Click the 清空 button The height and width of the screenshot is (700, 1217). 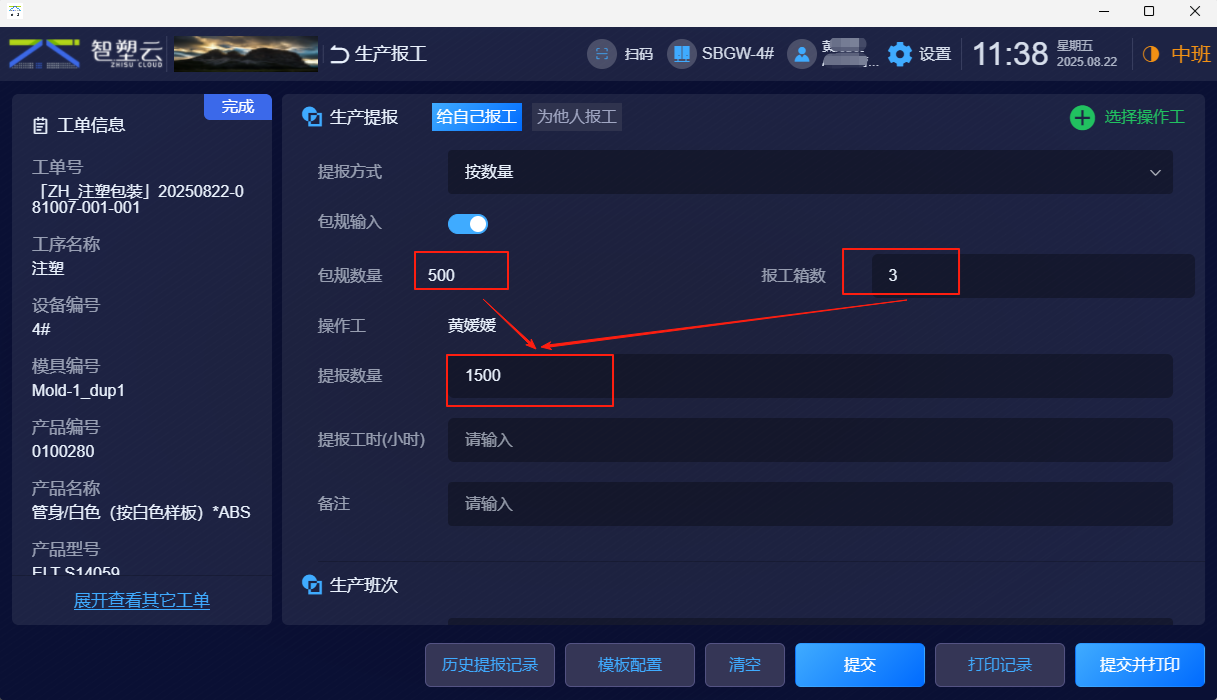click(x=745, y=665)
